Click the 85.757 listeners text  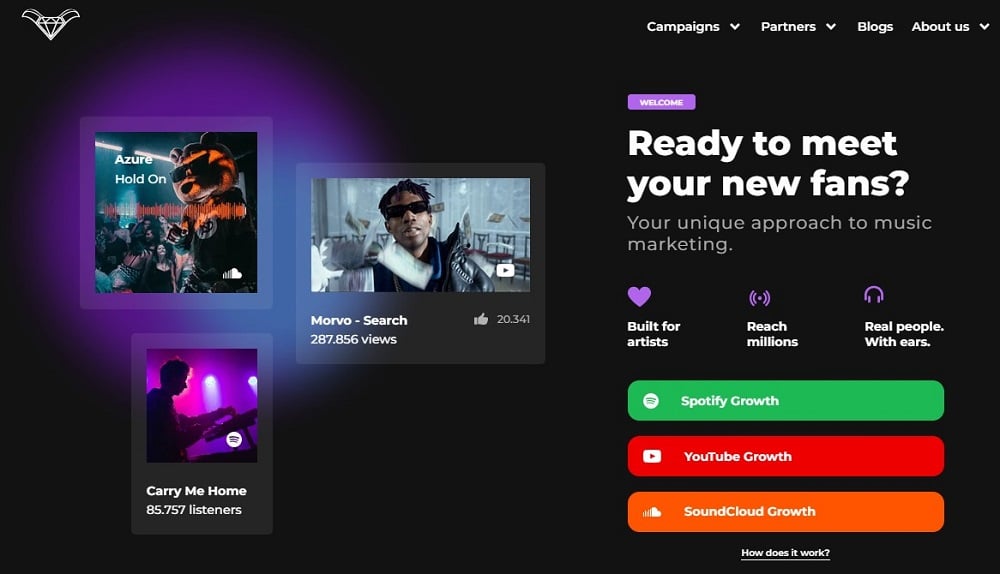(194, 510)
